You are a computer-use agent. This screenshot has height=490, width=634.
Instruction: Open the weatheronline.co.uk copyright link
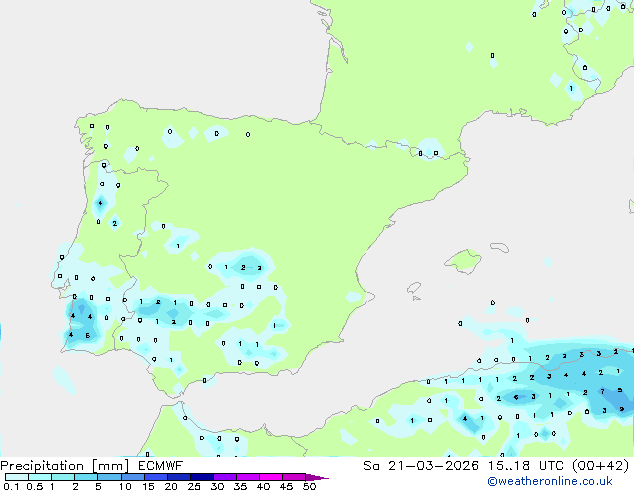pos(549,481)
